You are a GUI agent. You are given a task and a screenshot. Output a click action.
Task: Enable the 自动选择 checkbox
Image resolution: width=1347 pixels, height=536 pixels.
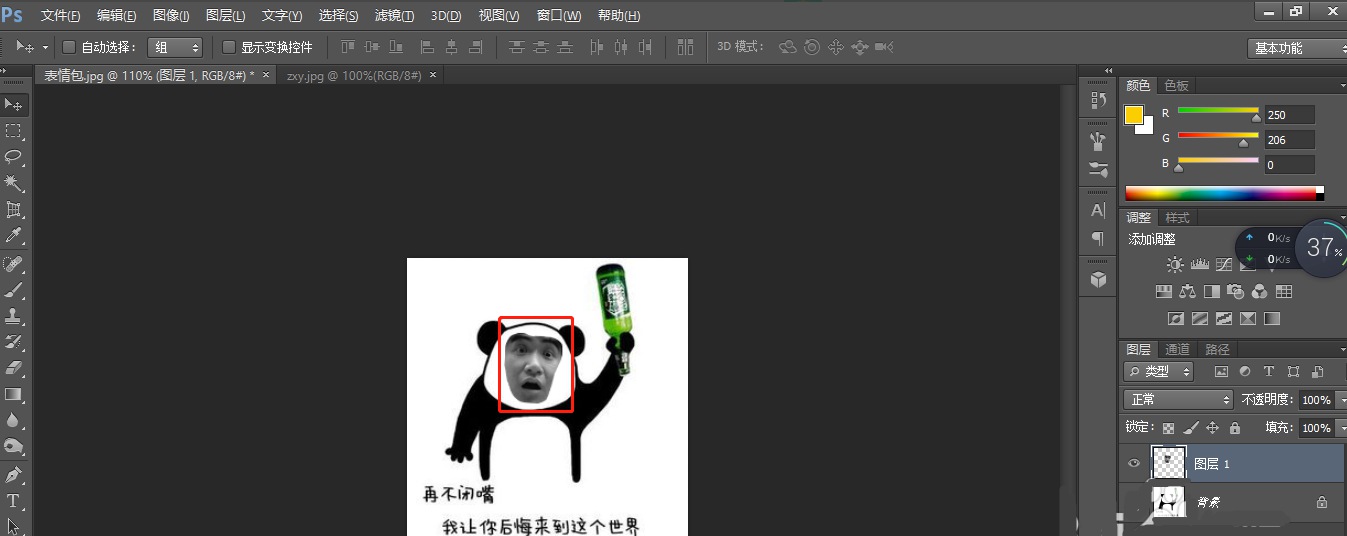(x=69, y=47)
